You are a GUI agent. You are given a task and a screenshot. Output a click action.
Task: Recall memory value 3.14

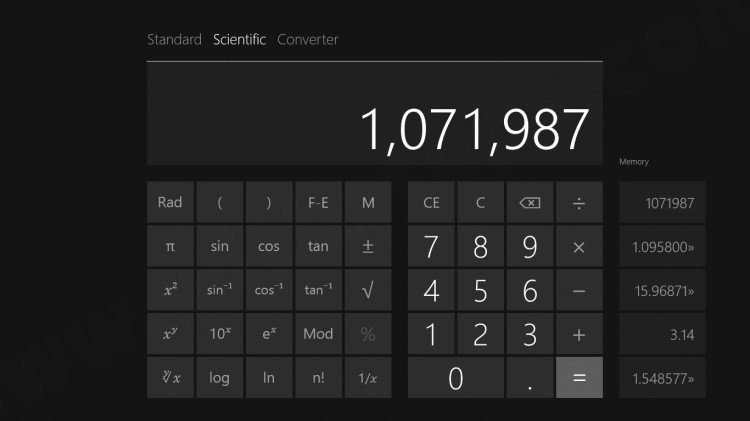[x=662, y=334]
